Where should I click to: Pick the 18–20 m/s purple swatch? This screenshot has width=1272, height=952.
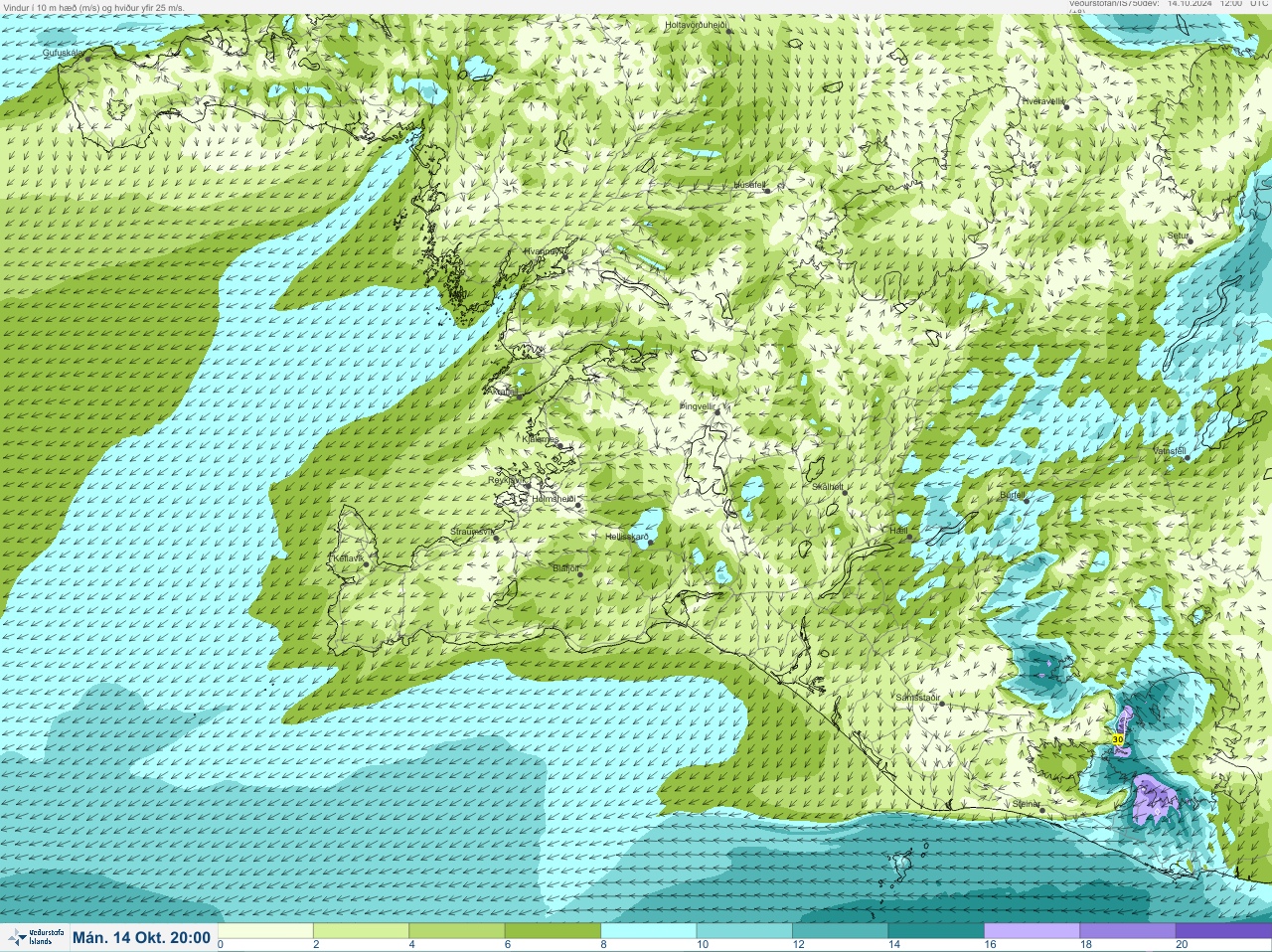pyautogui.click(x=1128, y=931)
